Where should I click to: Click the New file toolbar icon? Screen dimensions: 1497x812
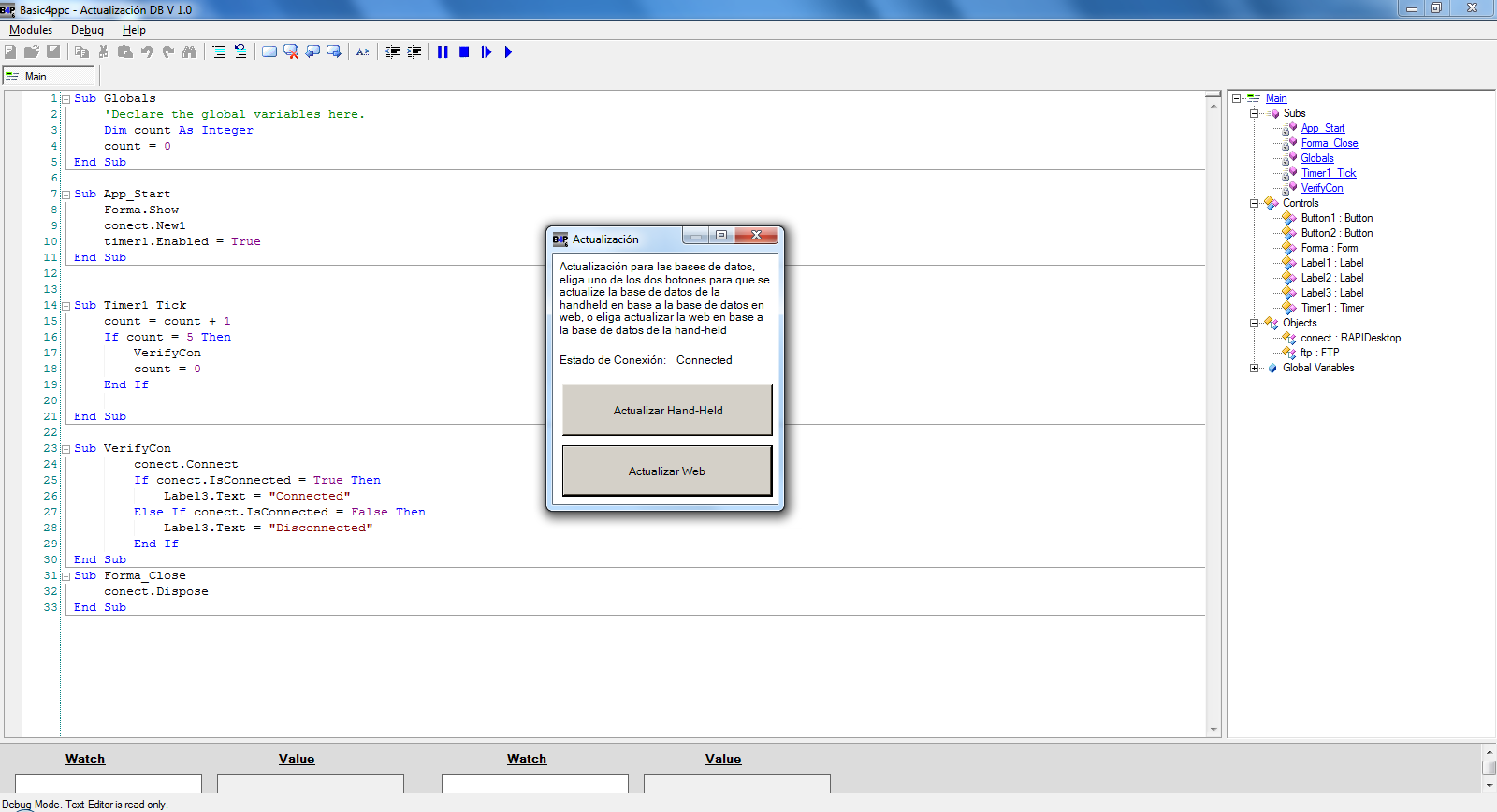click(10, 52)
